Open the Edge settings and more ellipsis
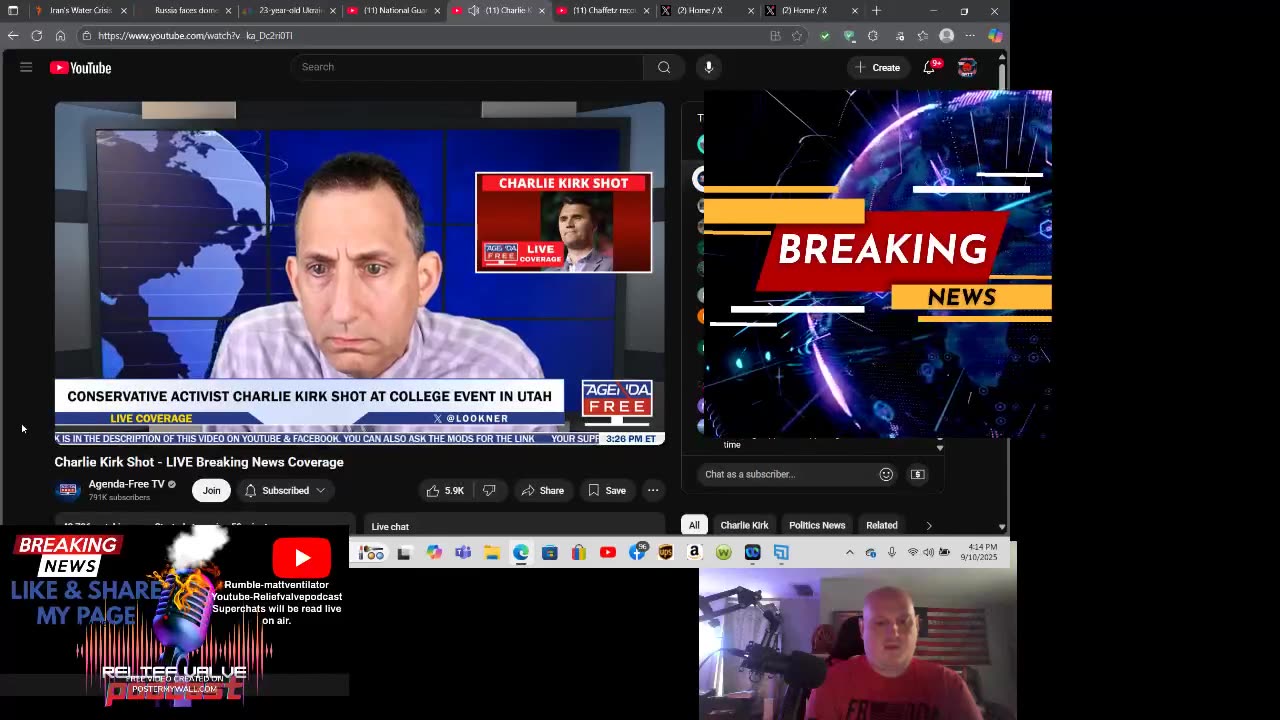This screenshot has width=1280, height=720. coord(970,36)
